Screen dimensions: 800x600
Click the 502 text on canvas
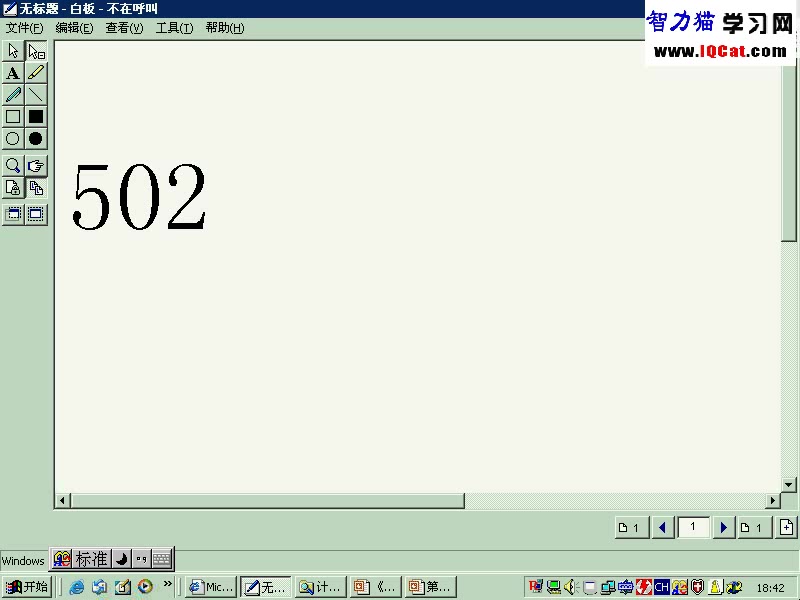coord(139,196)
